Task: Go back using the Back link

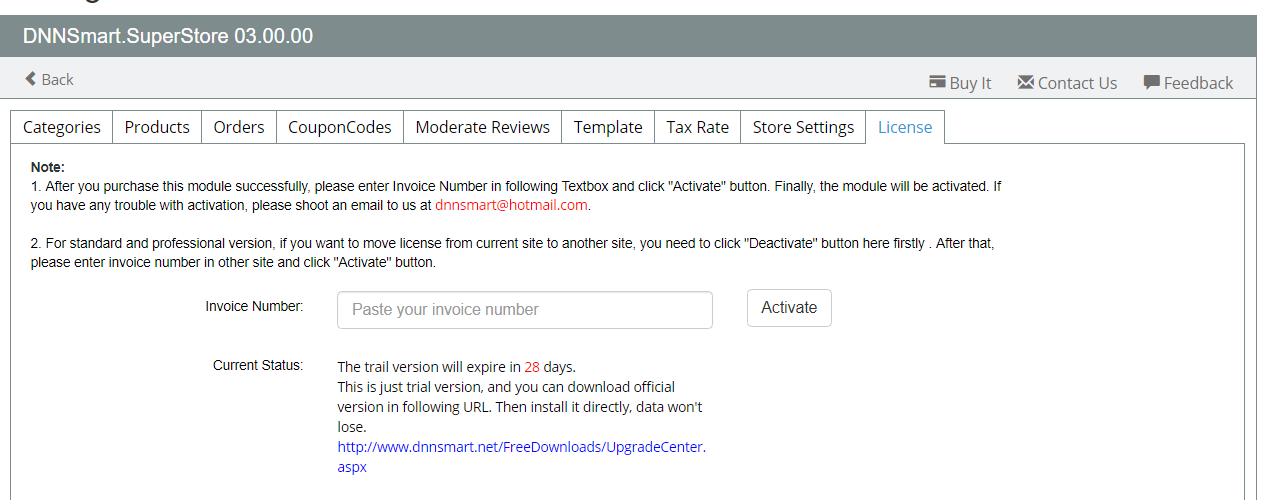Action: [49, 79]
